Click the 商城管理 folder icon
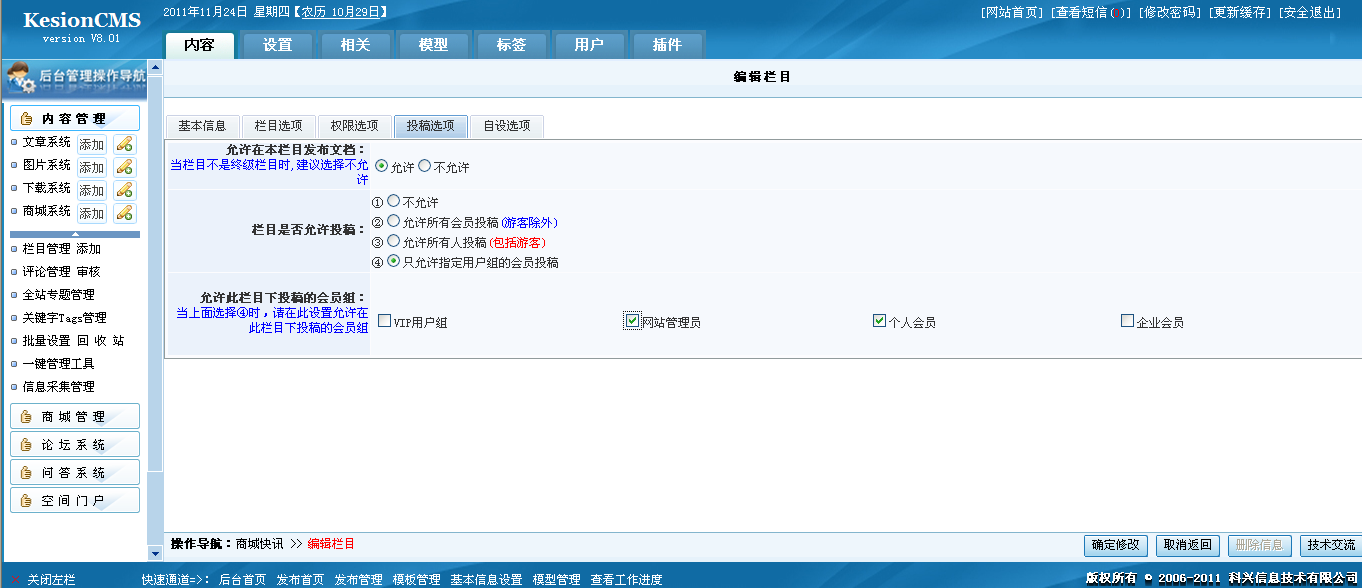The image size is (1362, 588). click(24, 417)
